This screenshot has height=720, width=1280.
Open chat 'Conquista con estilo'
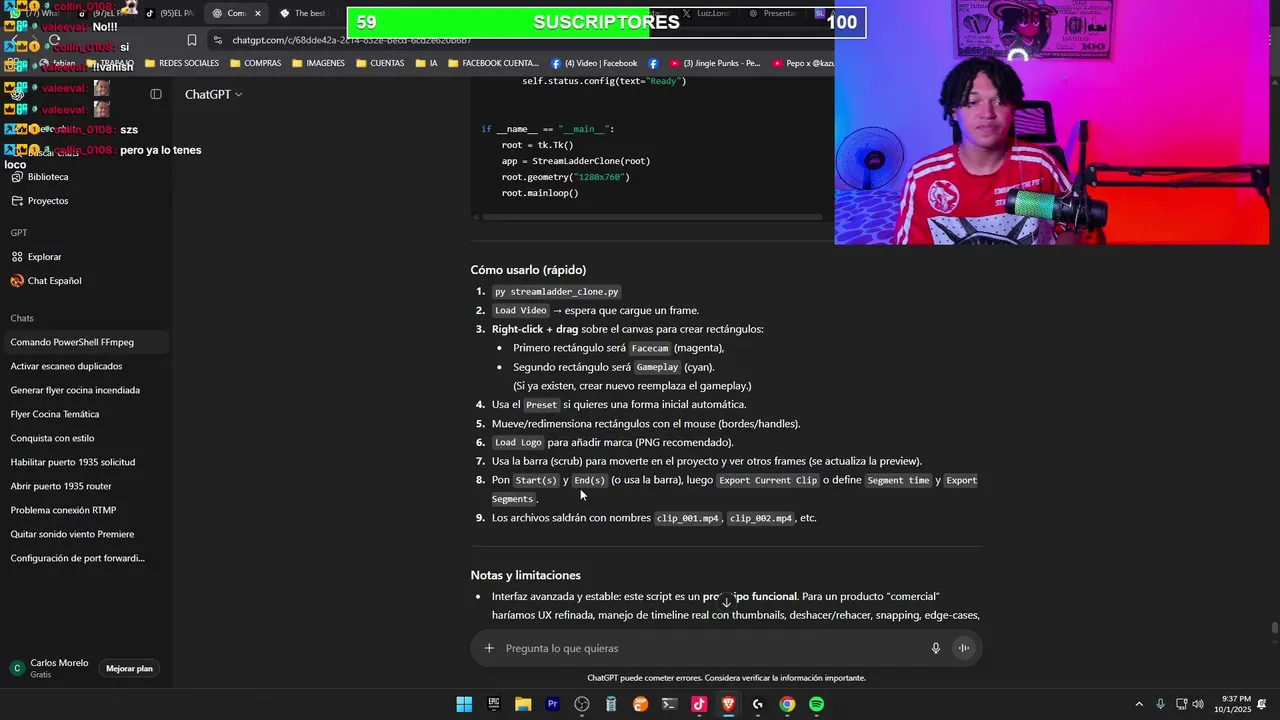coord(85,438)
